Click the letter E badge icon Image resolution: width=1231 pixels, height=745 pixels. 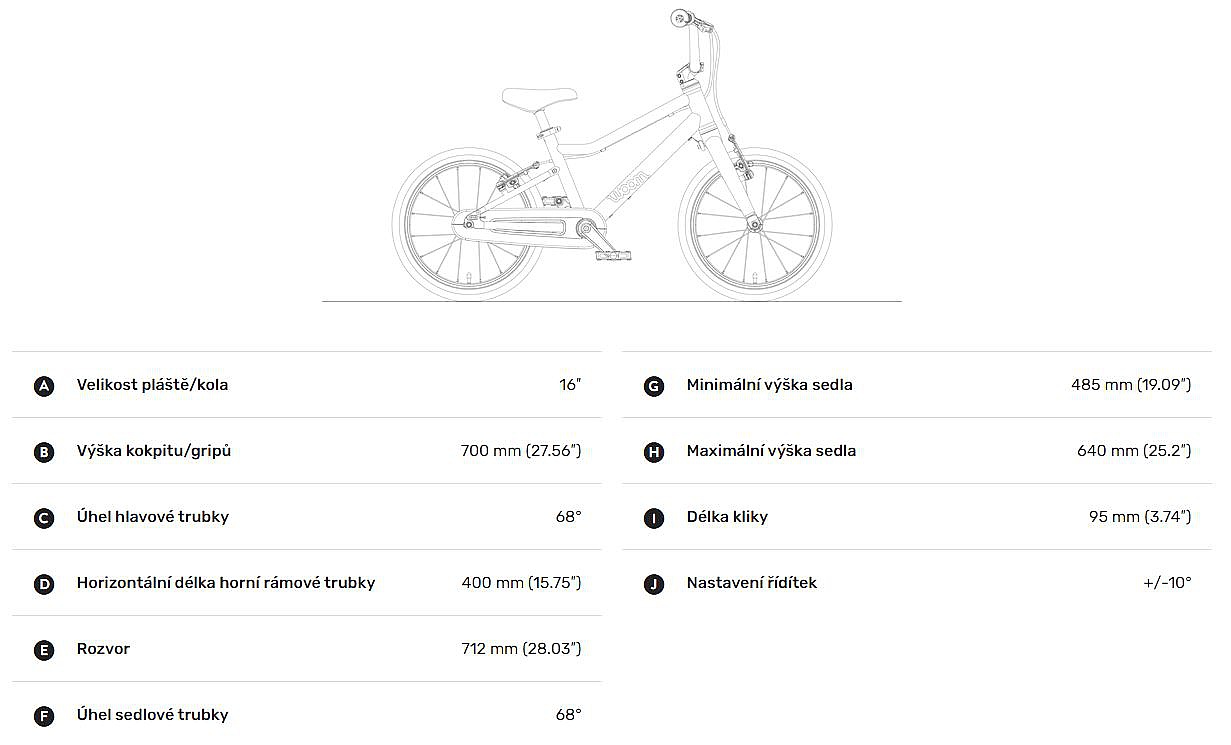click(44, 650)
